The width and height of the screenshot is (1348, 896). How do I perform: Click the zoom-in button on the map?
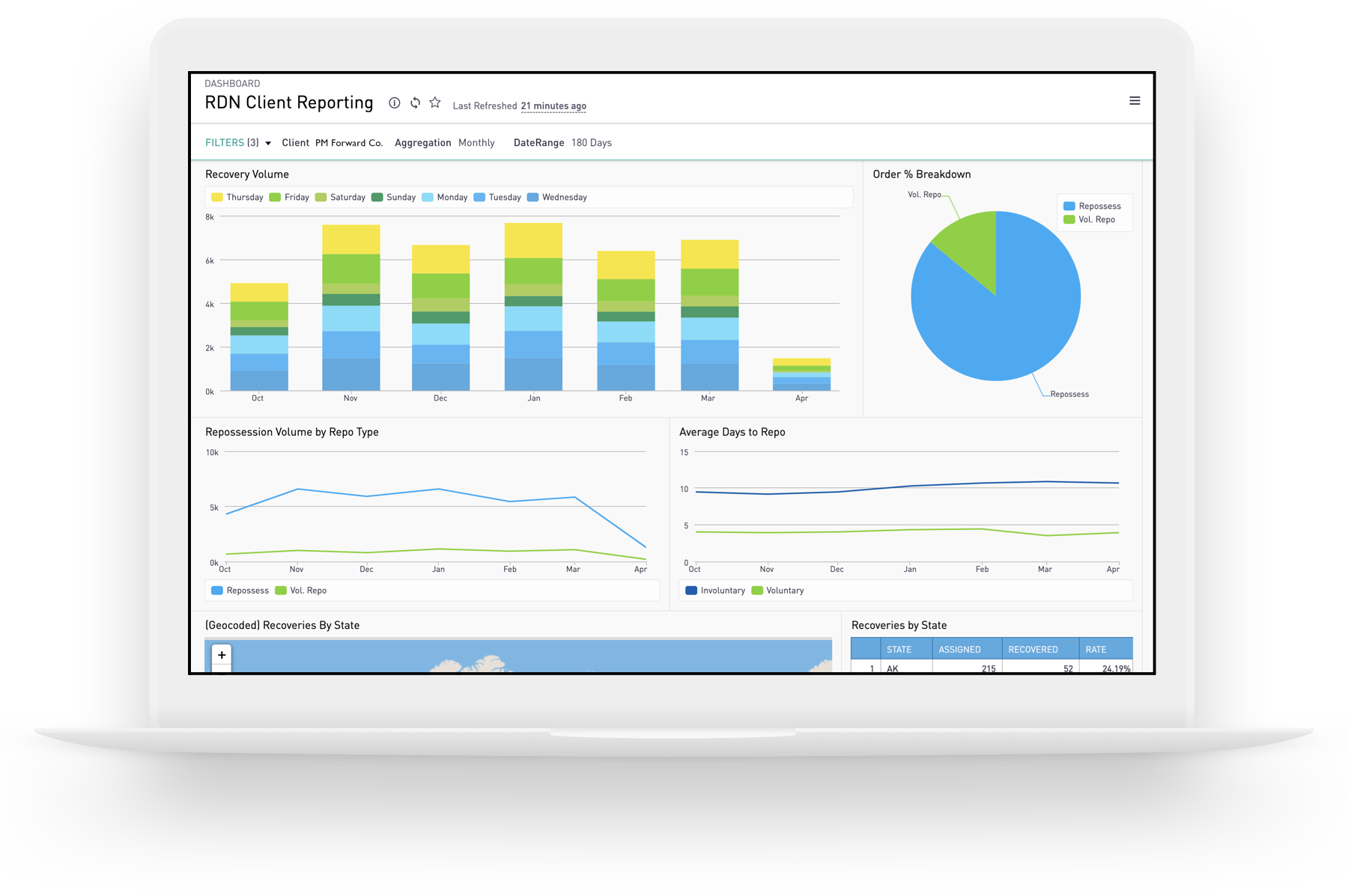(x=221, y=654)
